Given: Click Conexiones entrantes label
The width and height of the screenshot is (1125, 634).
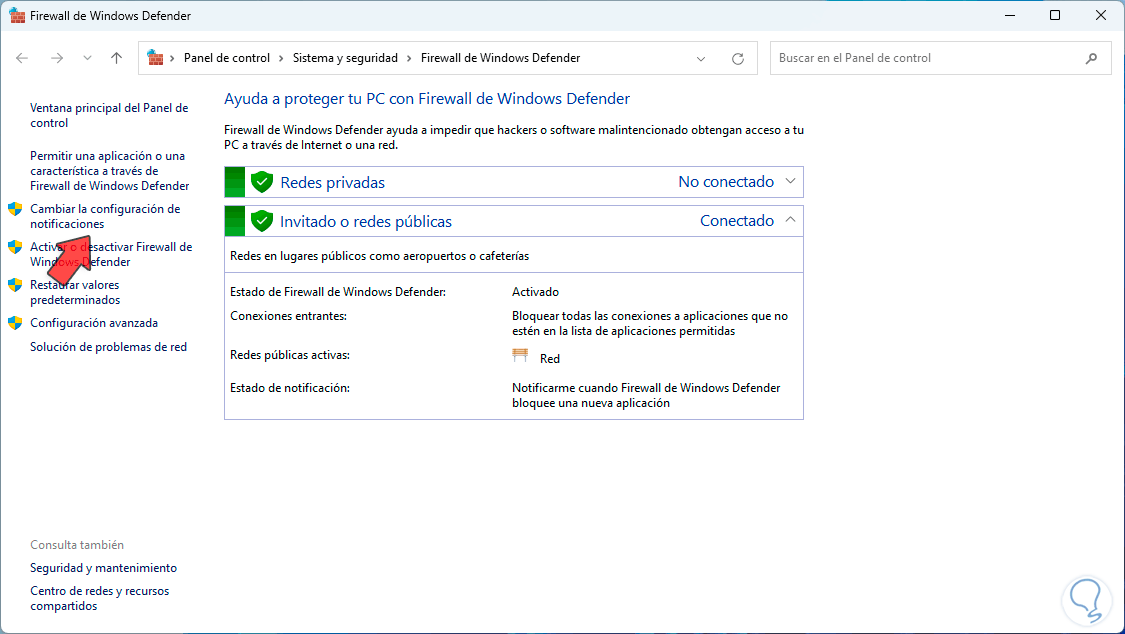Looking at the screenshot, I should [288, 316].
